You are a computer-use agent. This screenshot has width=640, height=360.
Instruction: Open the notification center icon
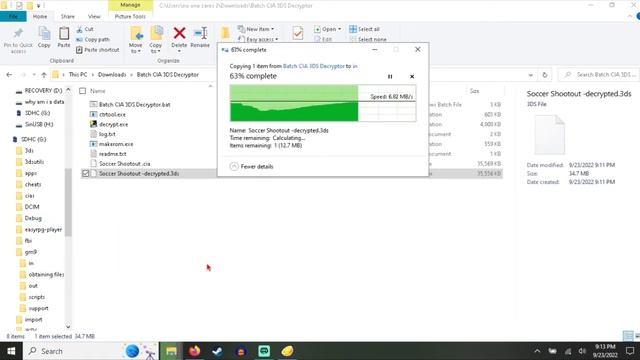[x=630, y=351]
